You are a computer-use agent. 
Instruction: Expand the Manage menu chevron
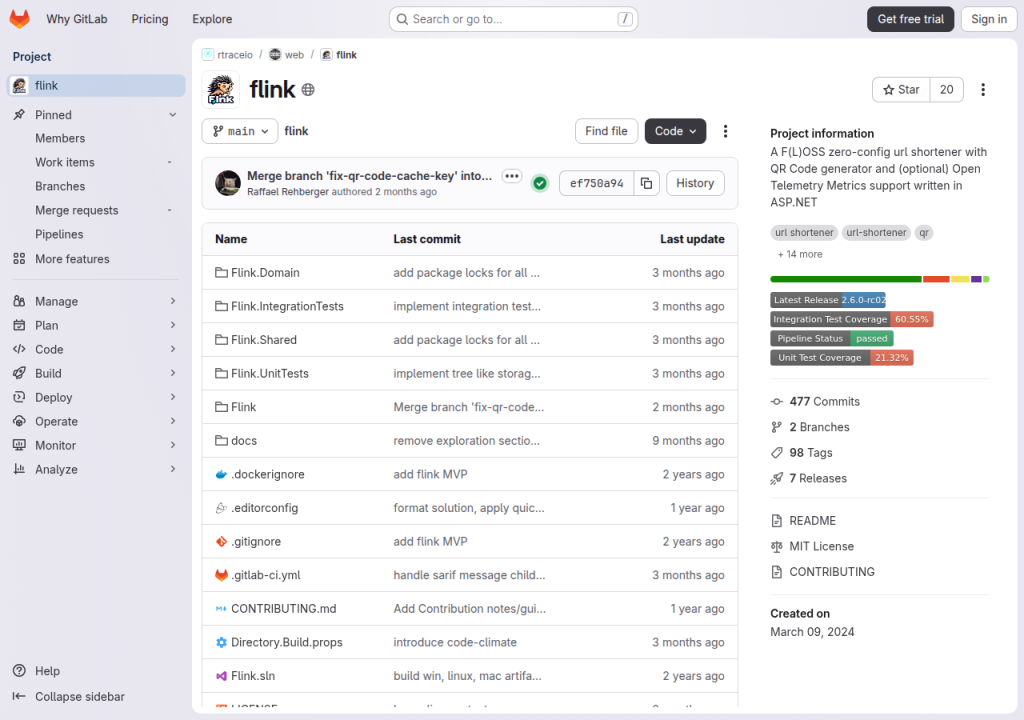pyautogui.click(x=172, y=301)
